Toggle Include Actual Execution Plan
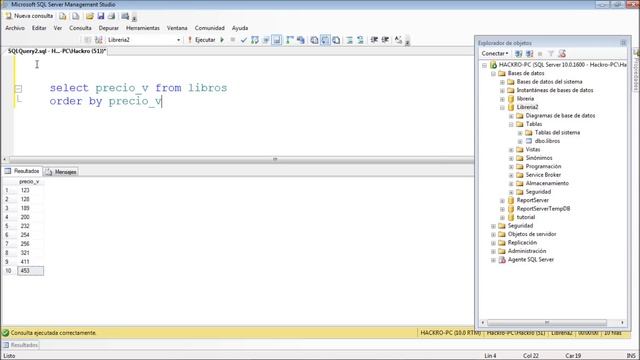The width and height of the screenshot is (640, 360). click(290, 40)
